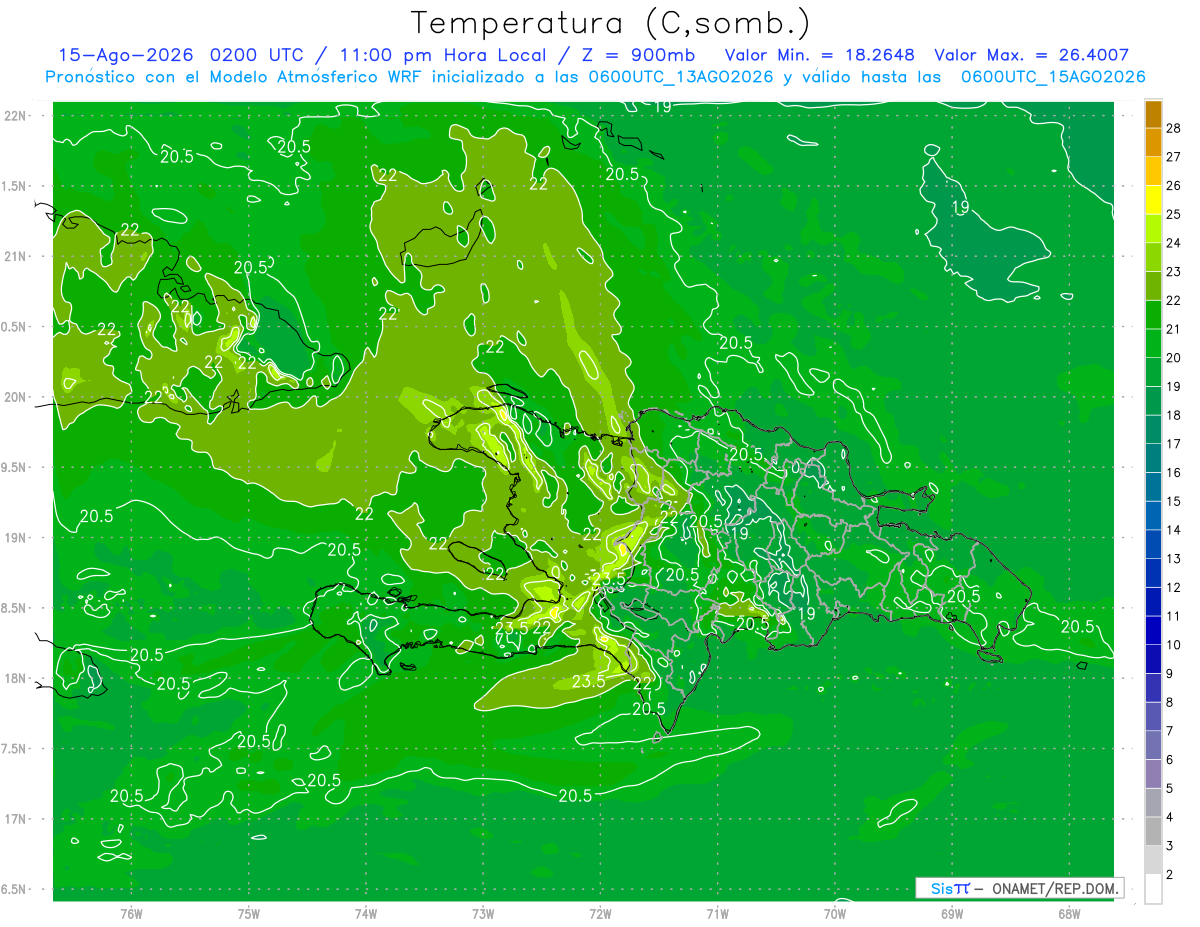Screen dimensions: 1200x927
Task: Click the 'Z = 900mb' level text
Action: click(637, 55)
